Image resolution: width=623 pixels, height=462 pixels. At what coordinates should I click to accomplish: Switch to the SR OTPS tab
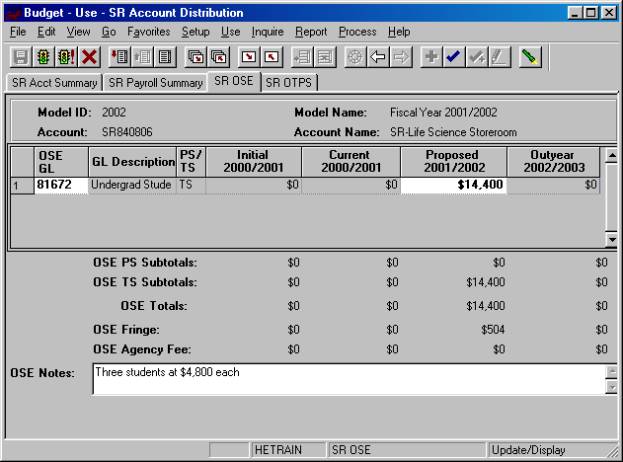point(287,83)
